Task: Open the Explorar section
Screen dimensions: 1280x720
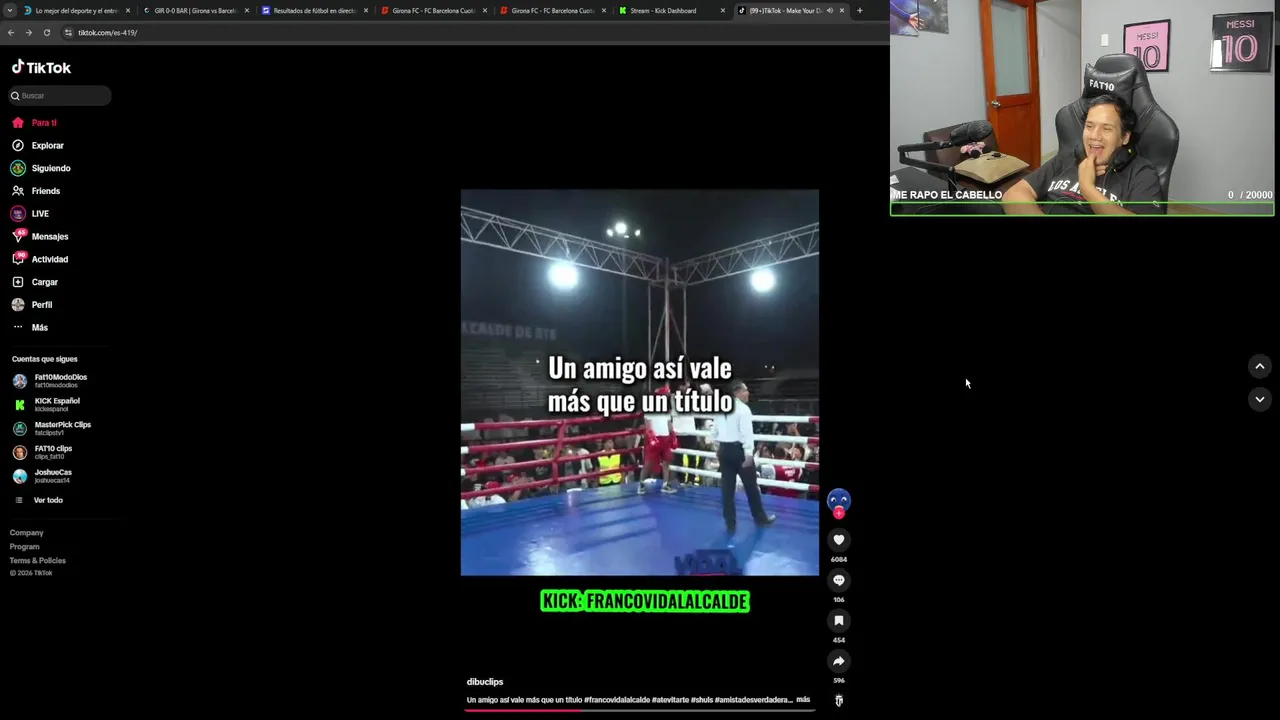Action: pyautogui.click(x=47, y=146)
